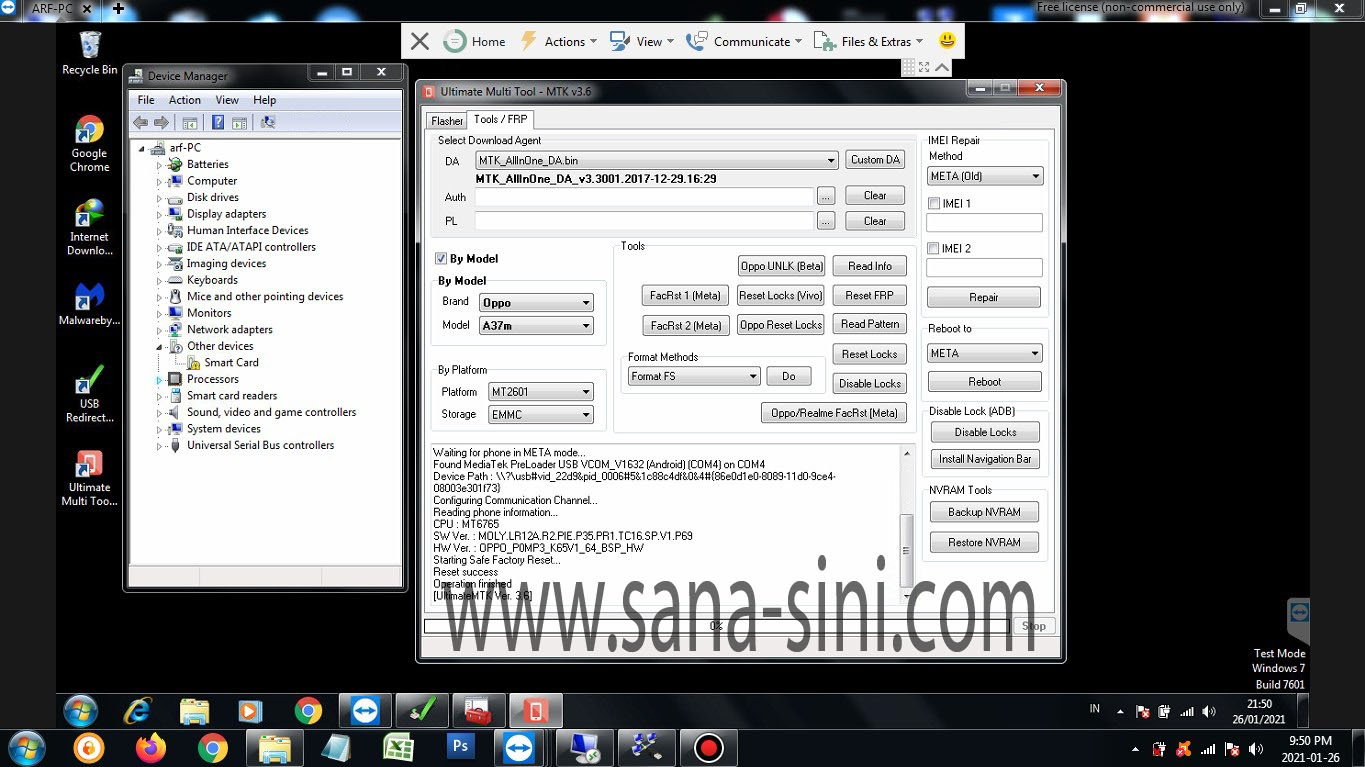Screen dimensions: 1365x767
Task: Open the Action menu in Device Manager
Action: (185, 100)
